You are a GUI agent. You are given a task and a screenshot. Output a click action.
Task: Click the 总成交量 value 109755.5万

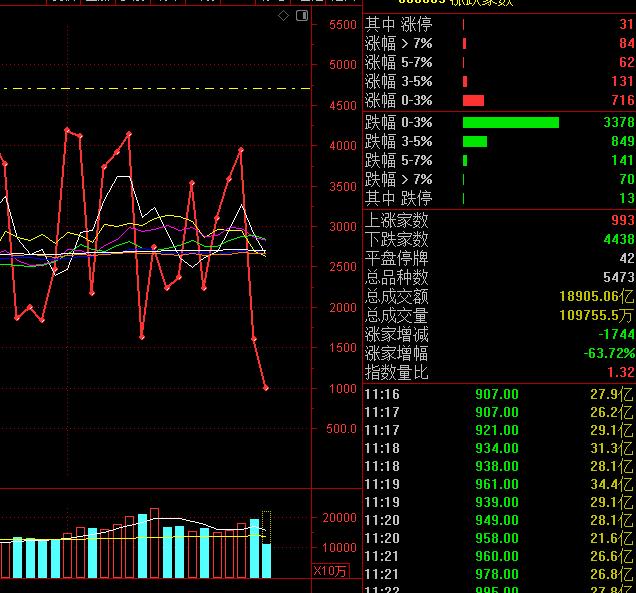point(596,315)
